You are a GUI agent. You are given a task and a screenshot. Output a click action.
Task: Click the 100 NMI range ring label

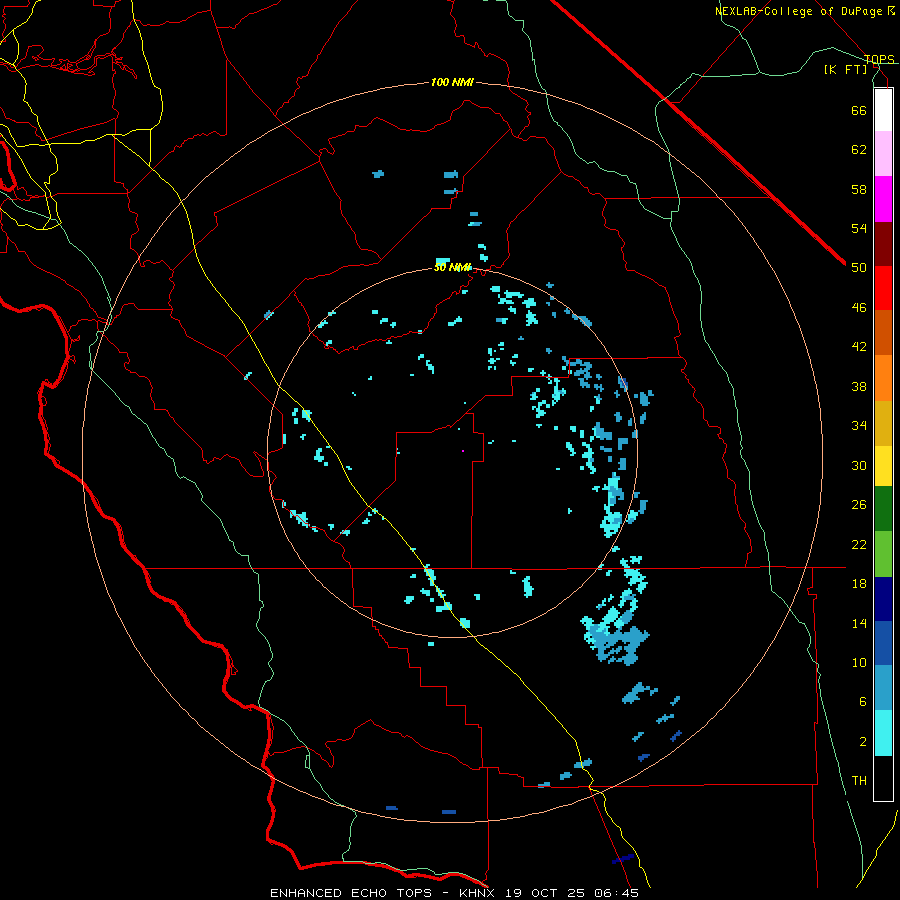pos(452,83)
